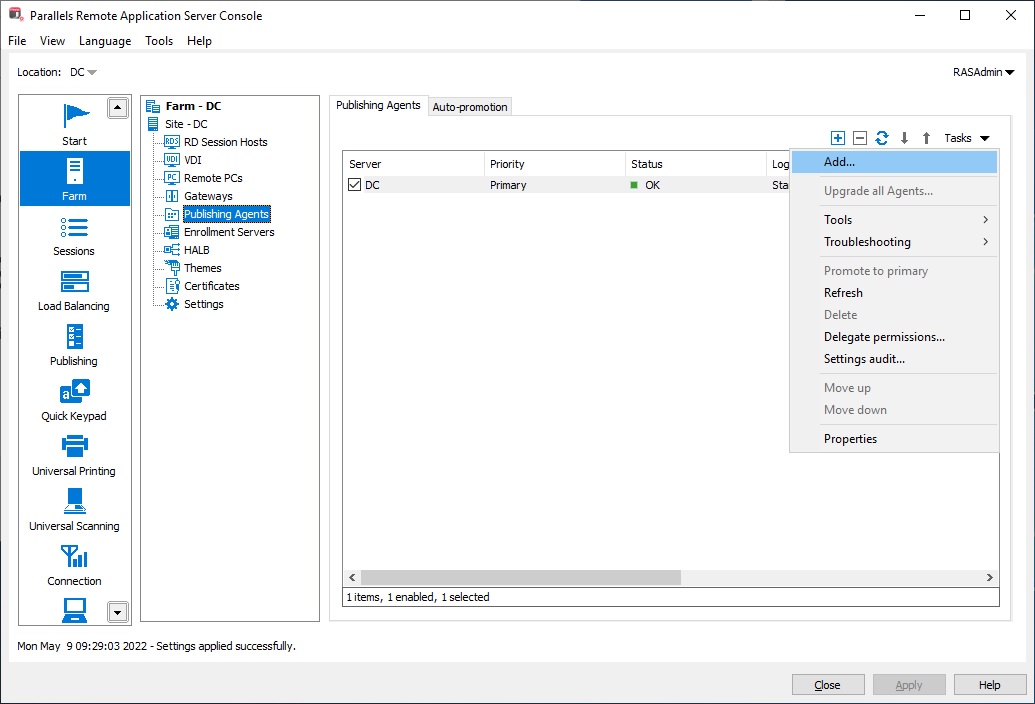Expand the Tools submenu arrow
The image size is (1035, 704).
tap(985, 220)
